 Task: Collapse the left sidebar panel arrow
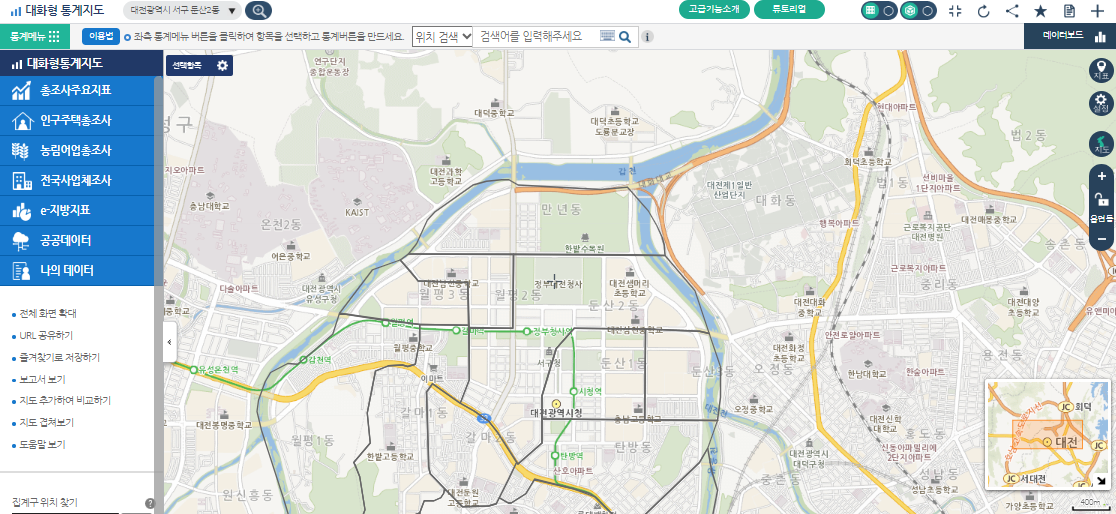pos(169,342)
